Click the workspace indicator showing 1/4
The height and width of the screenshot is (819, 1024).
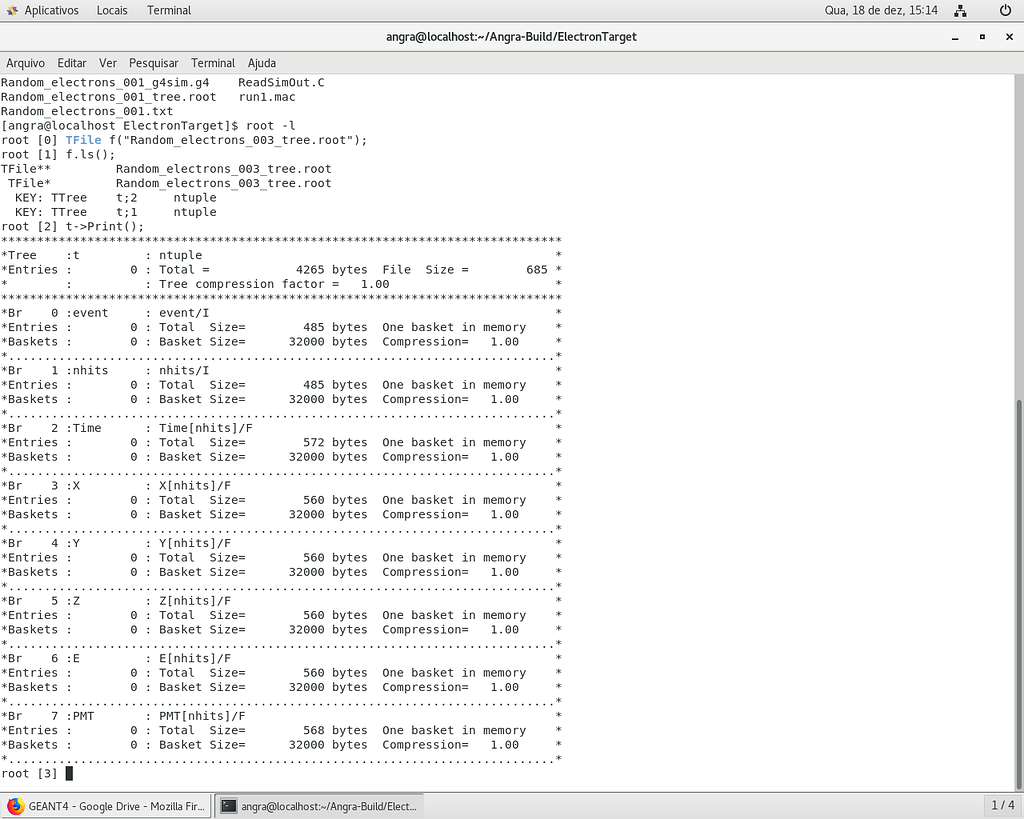coord(1003,805)
